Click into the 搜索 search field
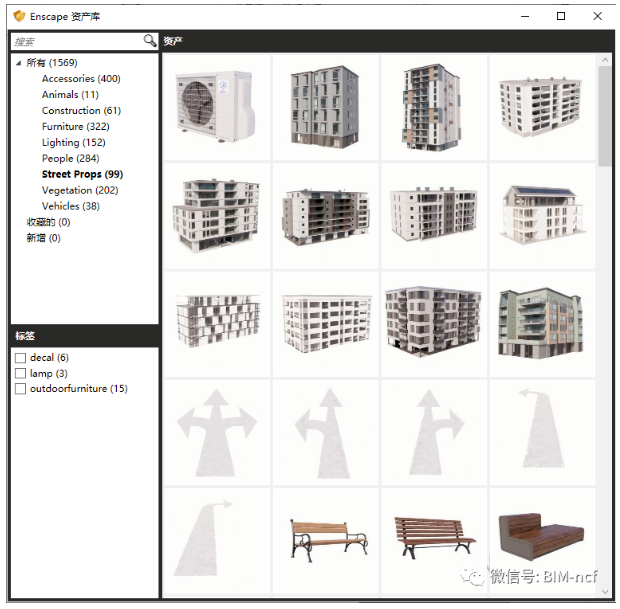The width and height of the screenshot is (620, 609). (x=75, y=41)
